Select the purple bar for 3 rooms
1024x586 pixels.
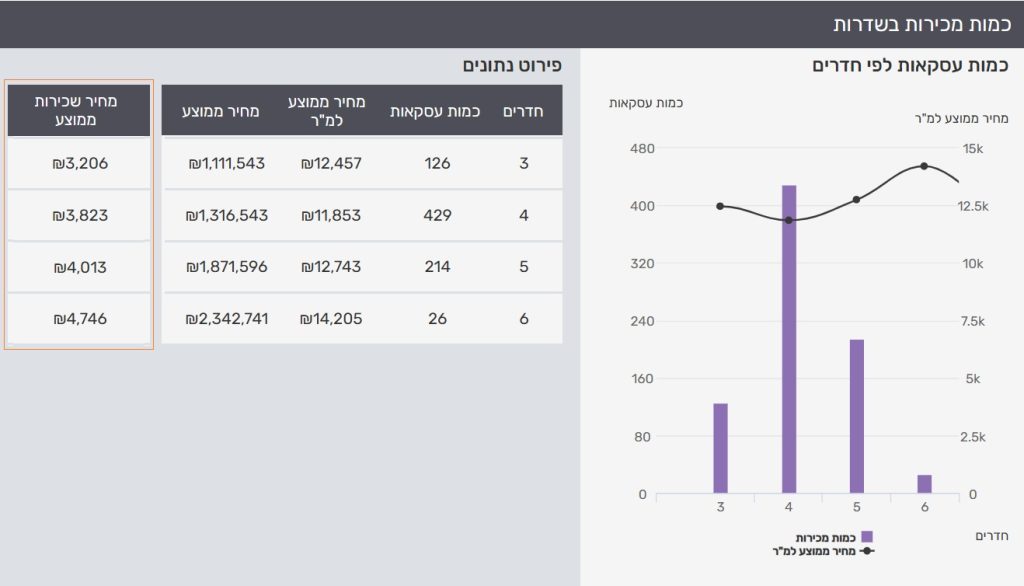[x=720, y=448]
